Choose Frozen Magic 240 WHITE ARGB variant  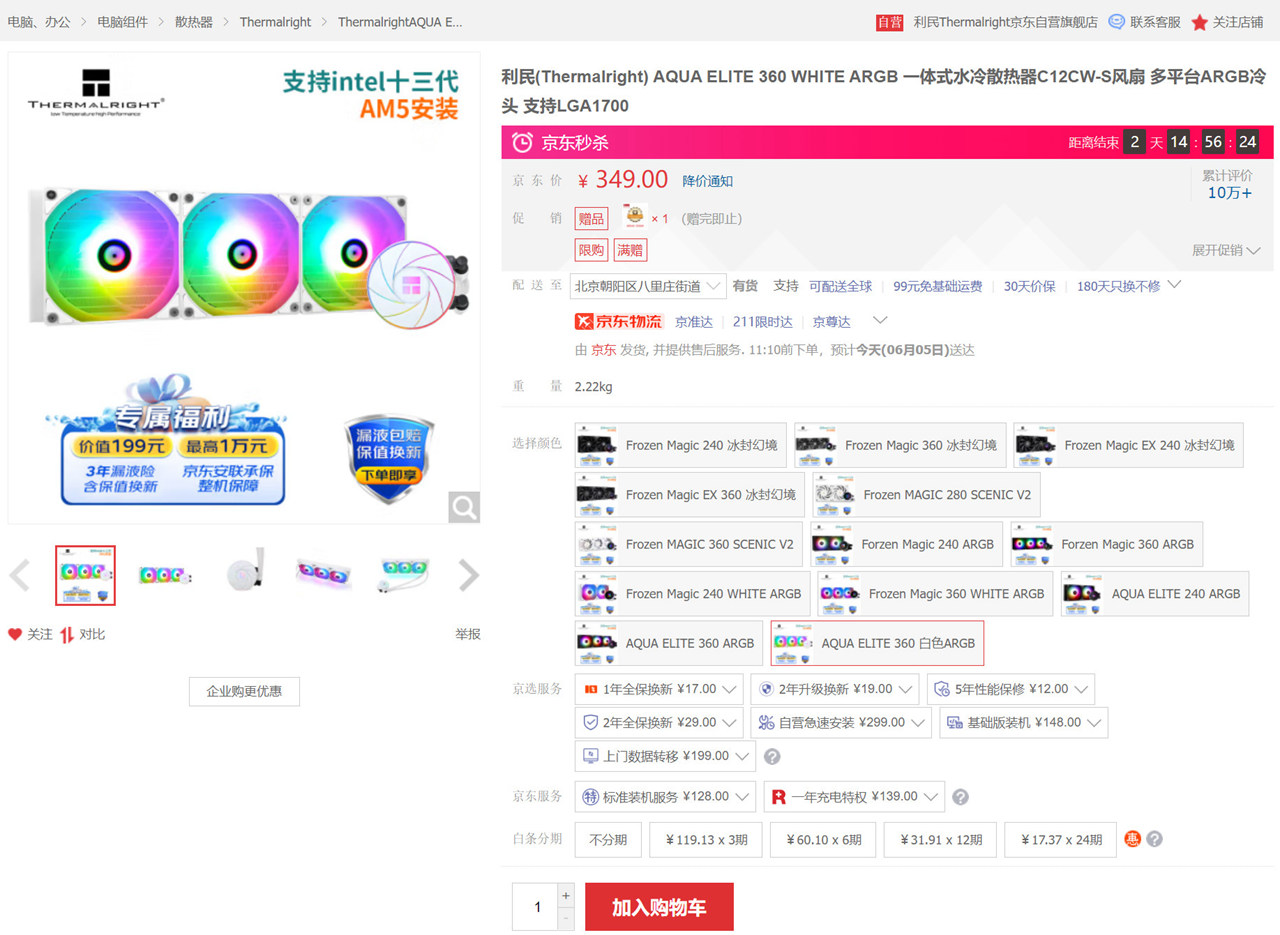click(x=693, y=593)
